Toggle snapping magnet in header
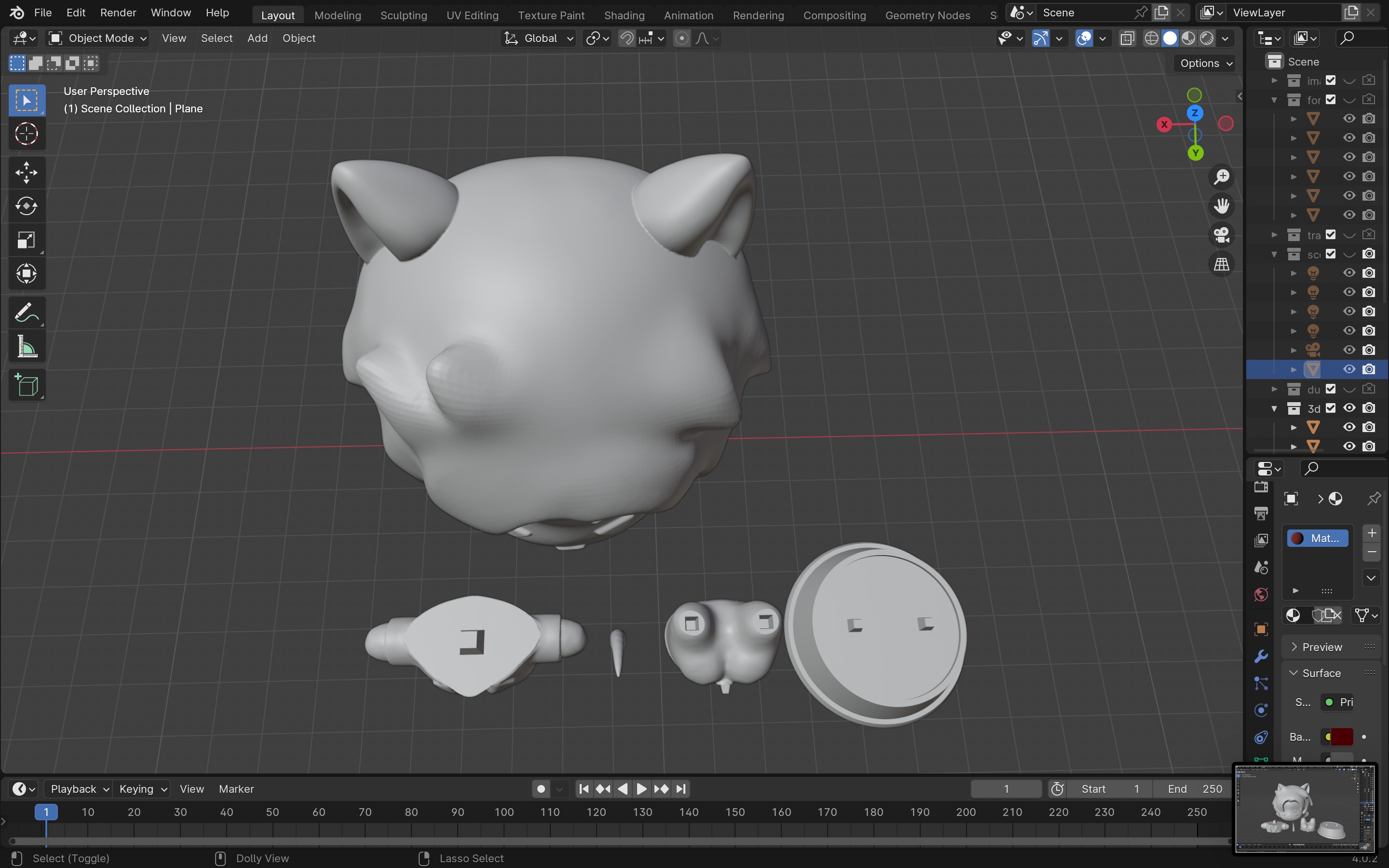The width and height of the screenshot is (1389, 868). coord(627,39)
